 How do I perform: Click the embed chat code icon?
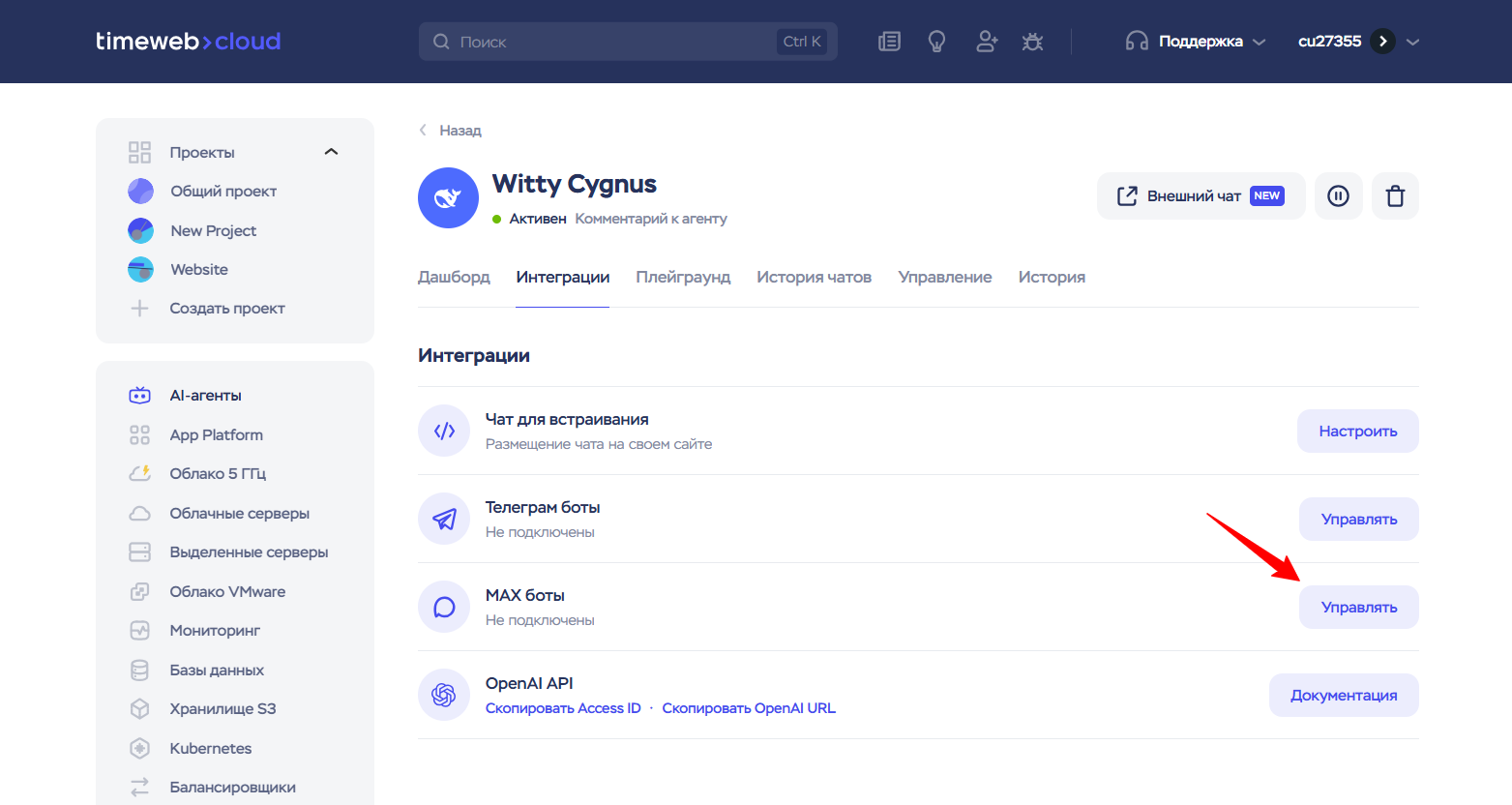coord(444,431)
